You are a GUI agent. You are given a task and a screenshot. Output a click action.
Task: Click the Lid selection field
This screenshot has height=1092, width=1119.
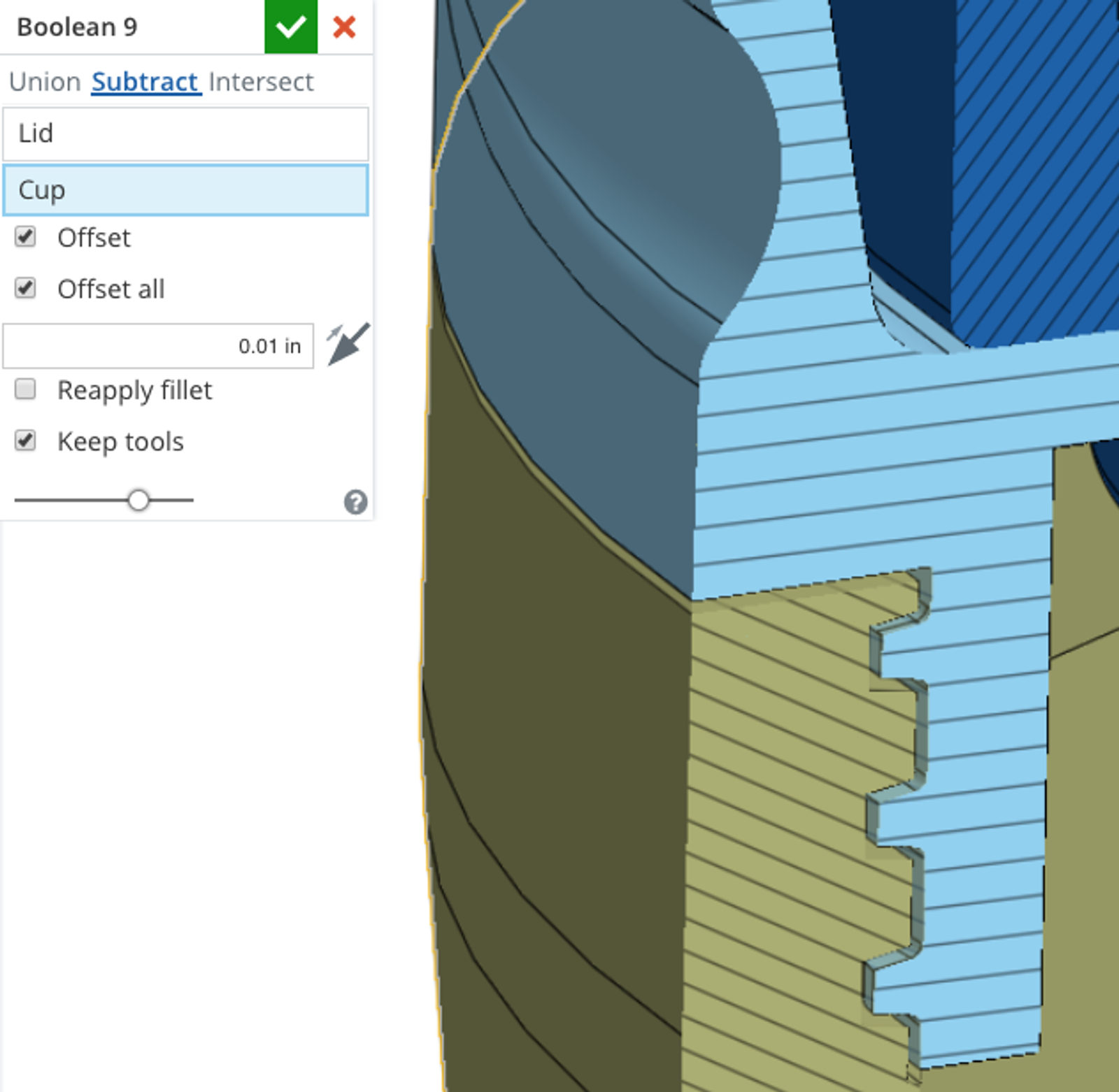185,134
